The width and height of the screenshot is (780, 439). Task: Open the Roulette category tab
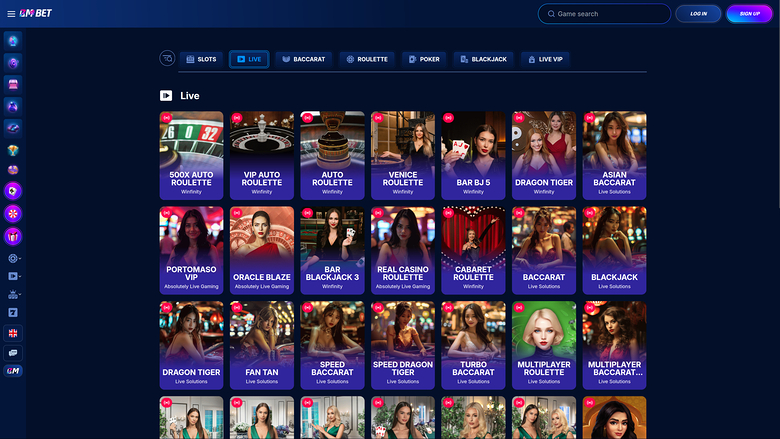pyautogui.click(x=366, y=59)
